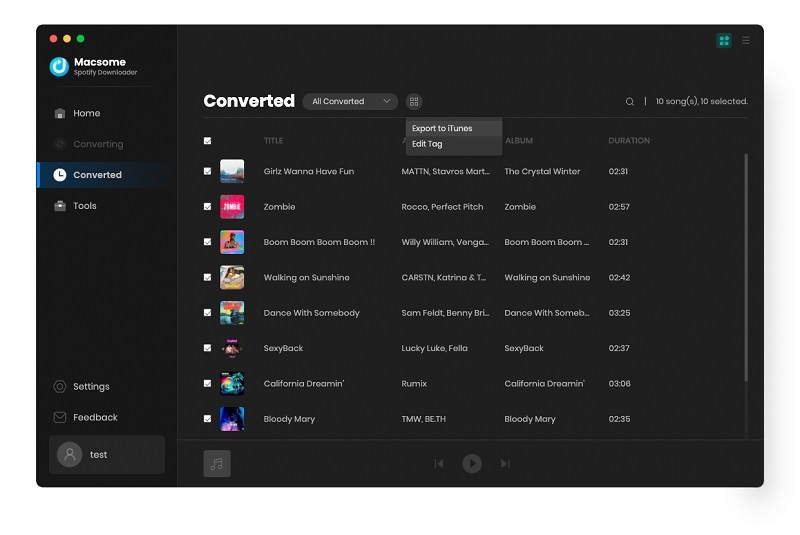Uncheck Dance With Somebody checkbox
The height and width of the screenshot is (535, 800).
[x=208, y=313]
